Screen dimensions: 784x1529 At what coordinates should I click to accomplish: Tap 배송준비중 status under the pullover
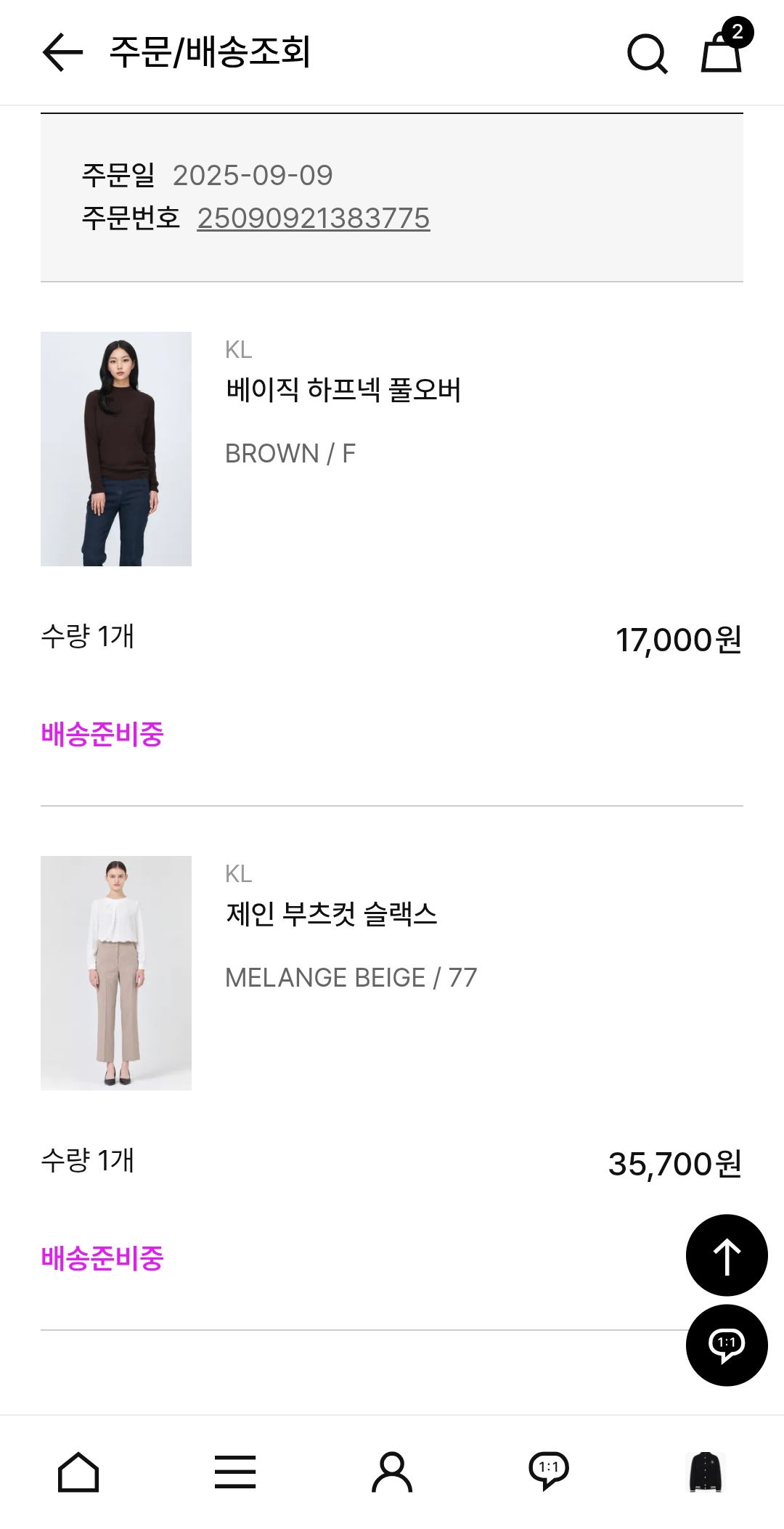(x=102, y=735)
